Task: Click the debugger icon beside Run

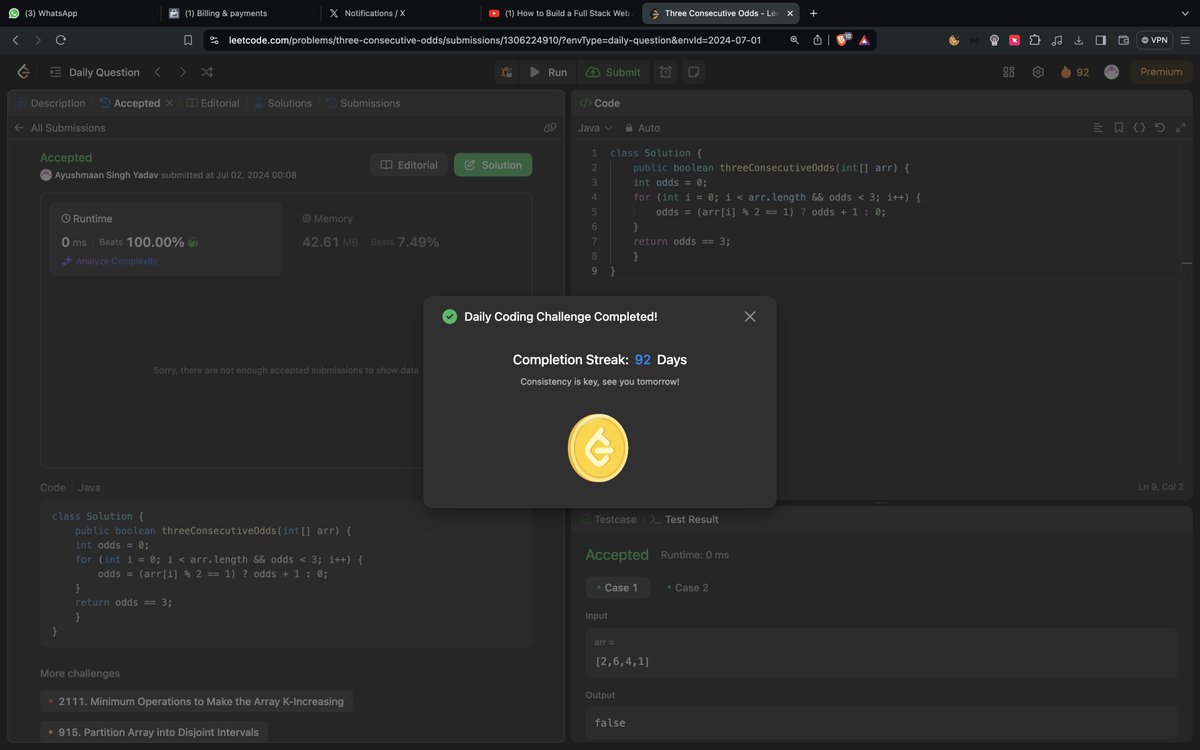Action: pos(506,72)
